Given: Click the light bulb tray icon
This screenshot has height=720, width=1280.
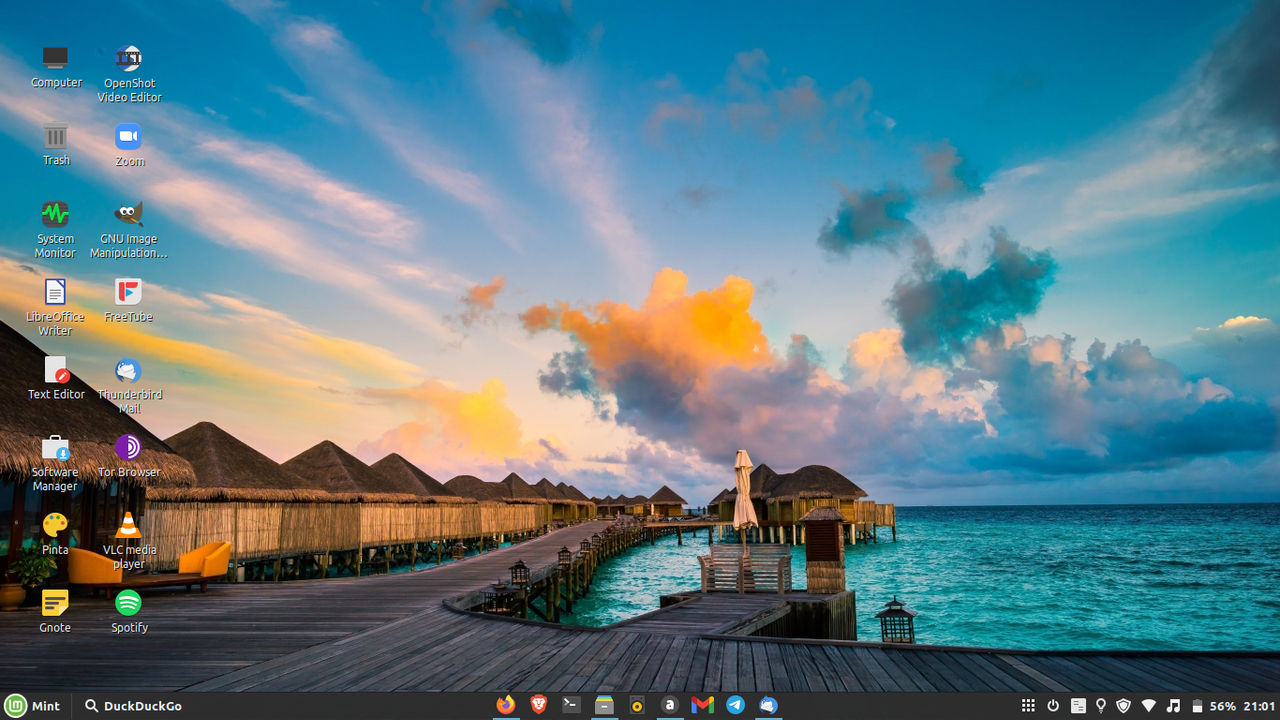Looking at the screenshot, I should [x=1101, y=706].
